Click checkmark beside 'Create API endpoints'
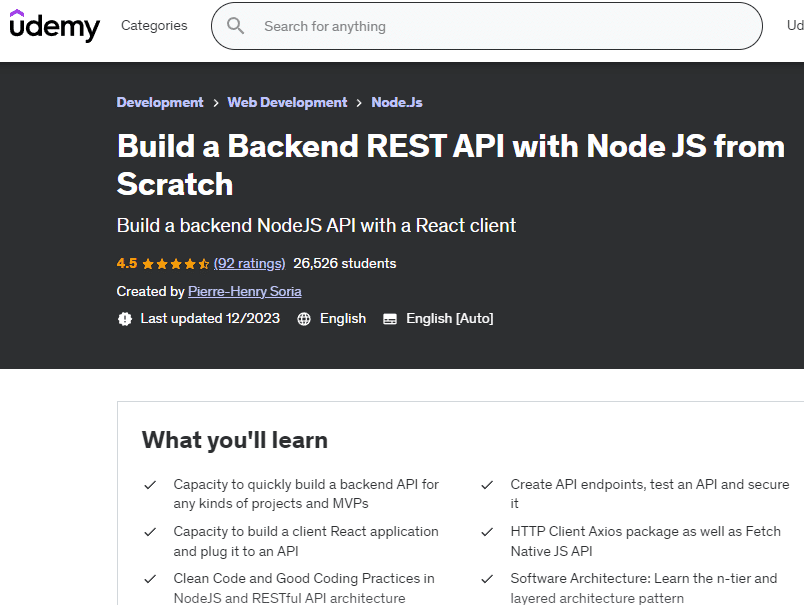Image resolution: width=804 pixels, height=605 pixels. (487, 485)
